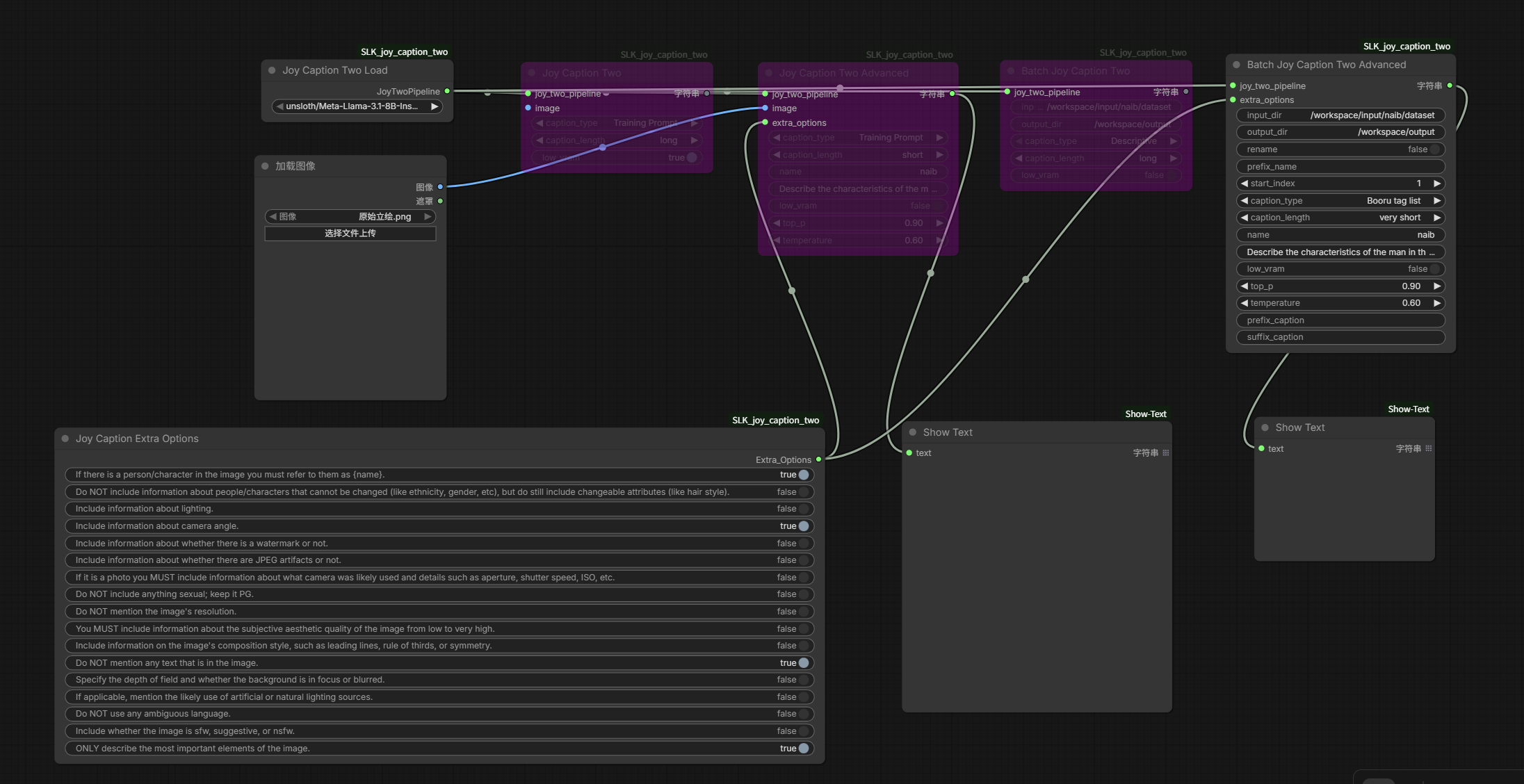The width and height of the screenshot is (1524, 784).
Task: Click the 图像 output socket on load image node
Action: (x=440, y=187)
